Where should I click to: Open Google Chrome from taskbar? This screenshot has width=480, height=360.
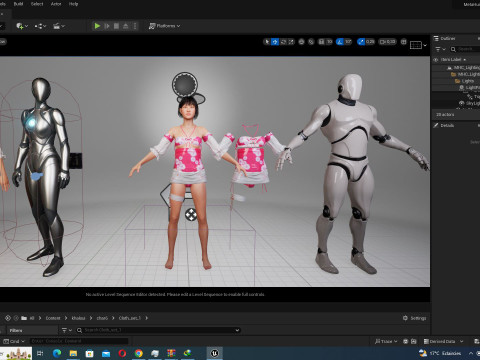139,353
